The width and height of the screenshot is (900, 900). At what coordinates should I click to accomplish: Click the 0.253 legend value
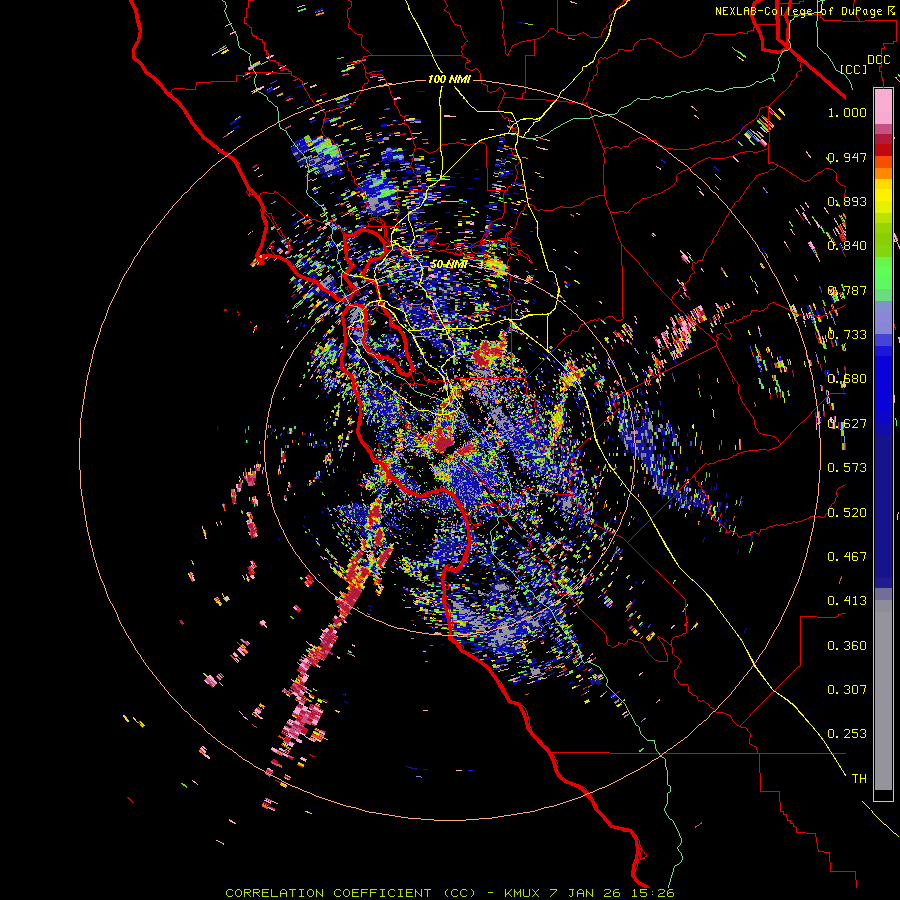coord(847,734)
